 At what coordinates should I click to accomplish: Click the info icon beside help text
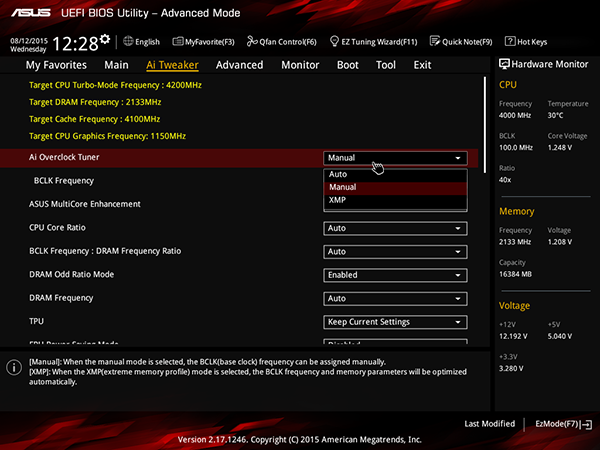[14, 367]
